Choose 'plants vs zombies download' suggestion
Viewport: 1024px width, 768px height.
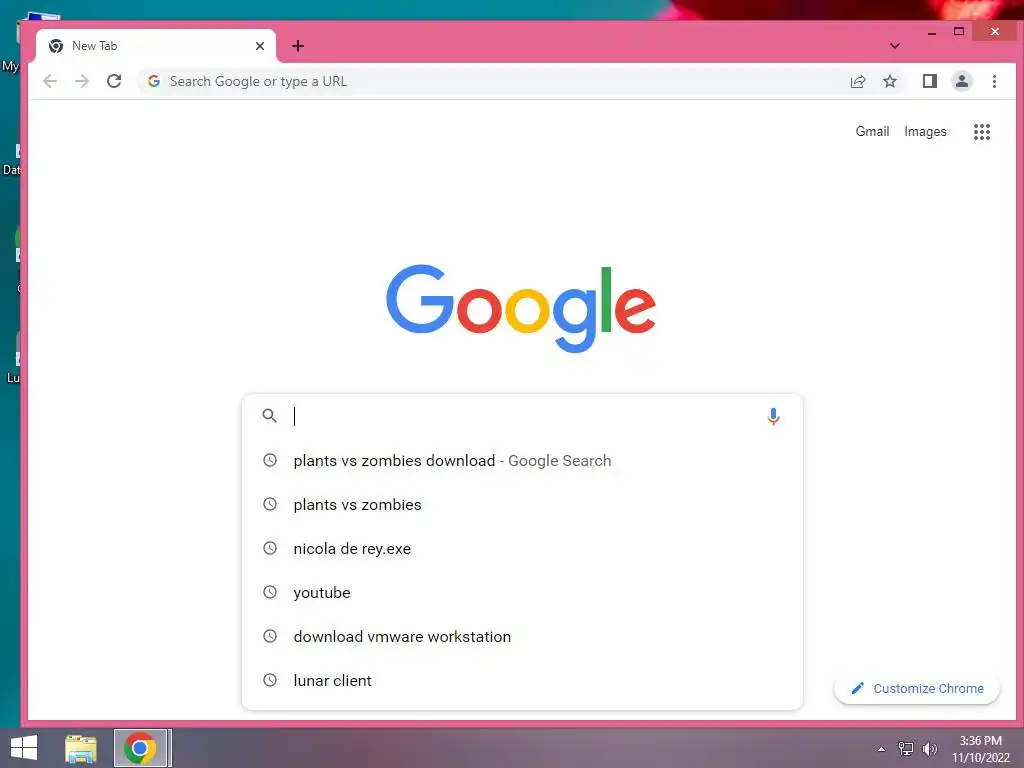(x=522, y=460)
